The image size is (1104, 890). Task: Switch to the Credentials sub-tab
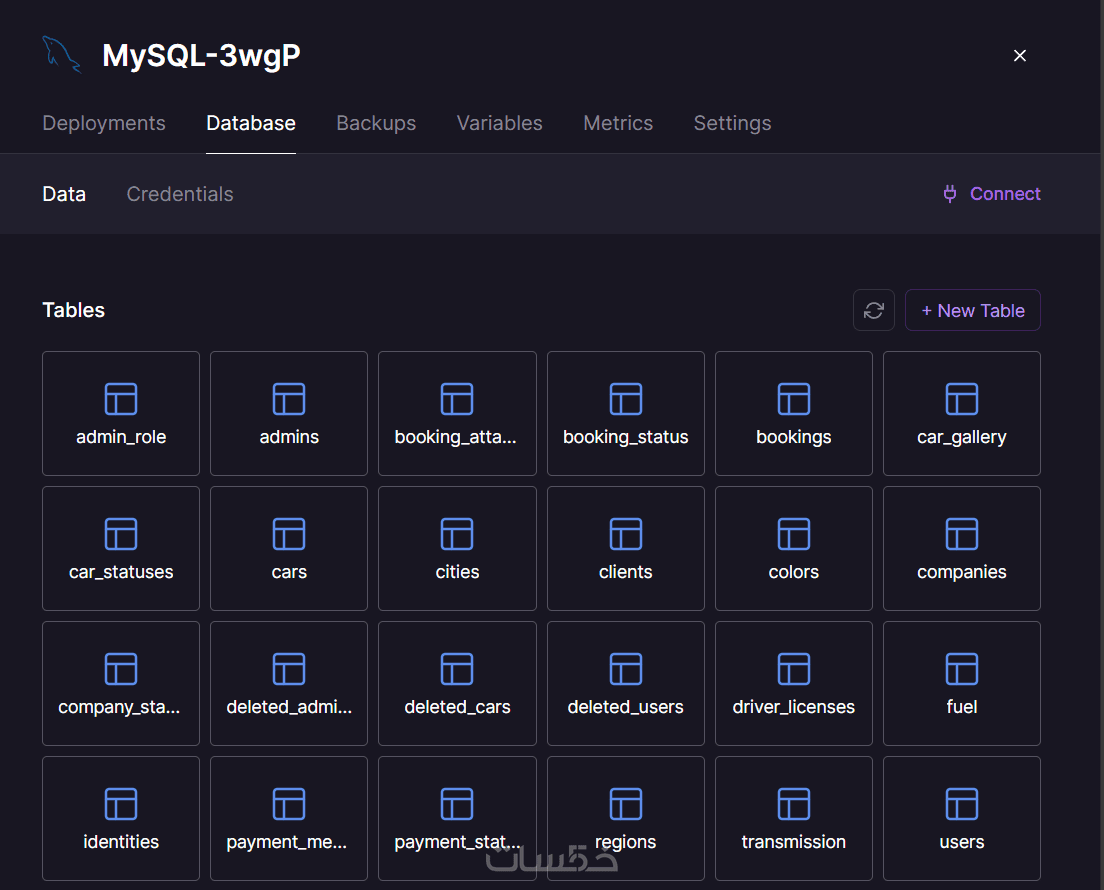pos(180,194)
